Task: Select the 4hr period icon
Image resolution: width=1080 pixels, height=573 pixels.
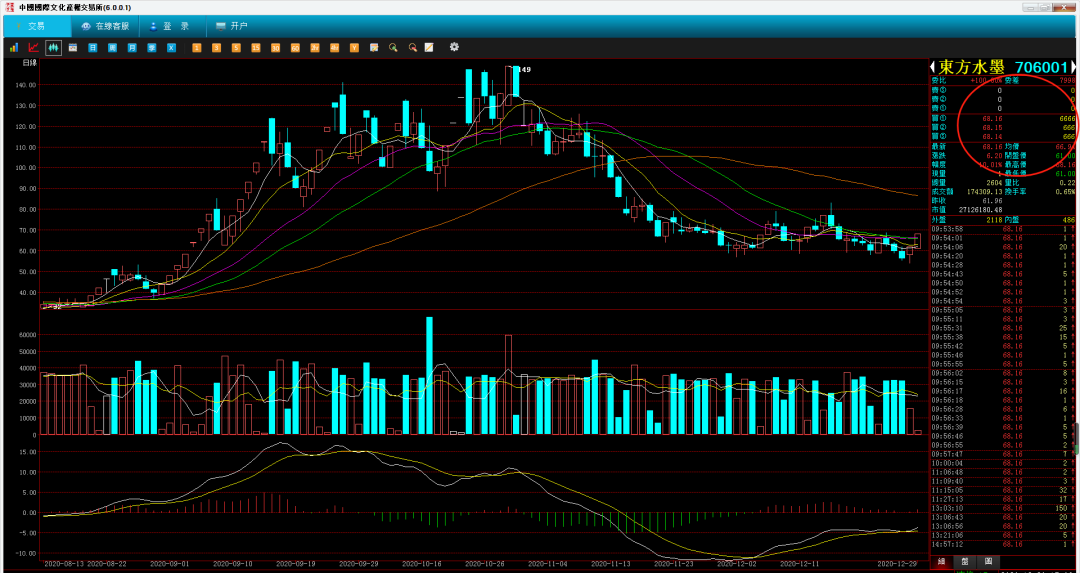Action: click(334, 48)
